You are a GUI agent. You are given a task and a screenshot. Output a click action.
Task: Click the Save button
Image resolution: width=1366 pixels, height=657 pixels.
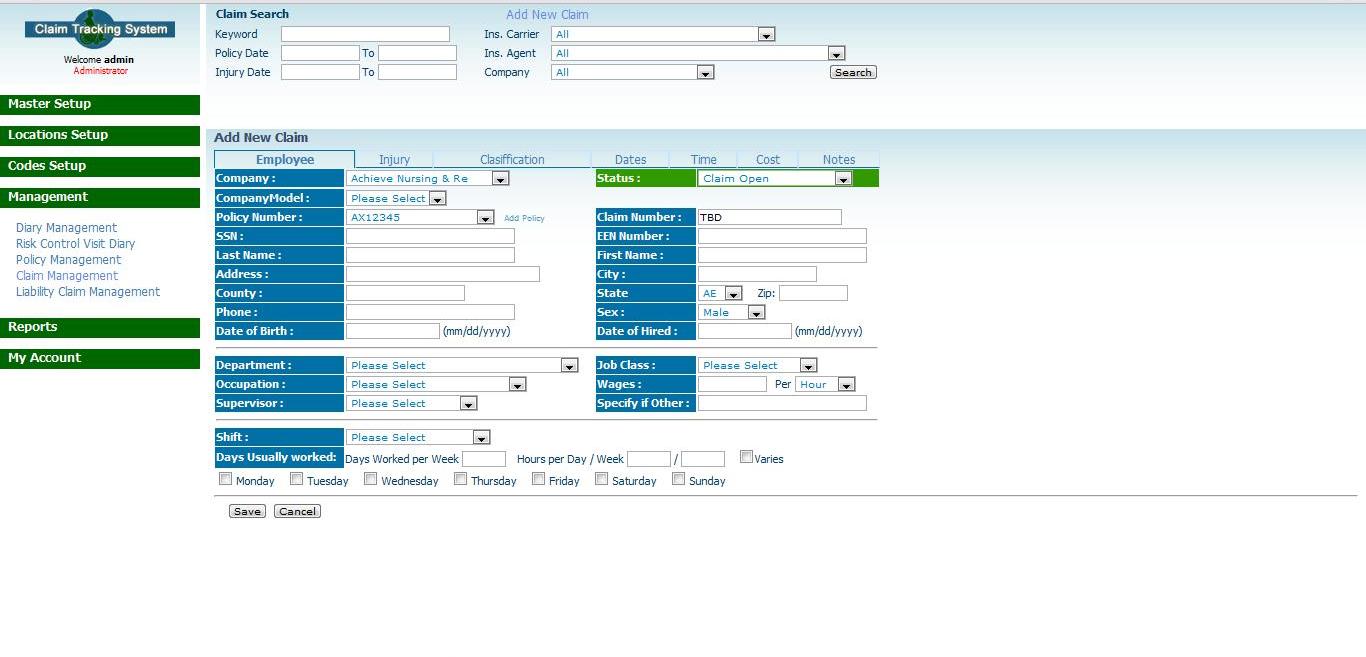247,511
